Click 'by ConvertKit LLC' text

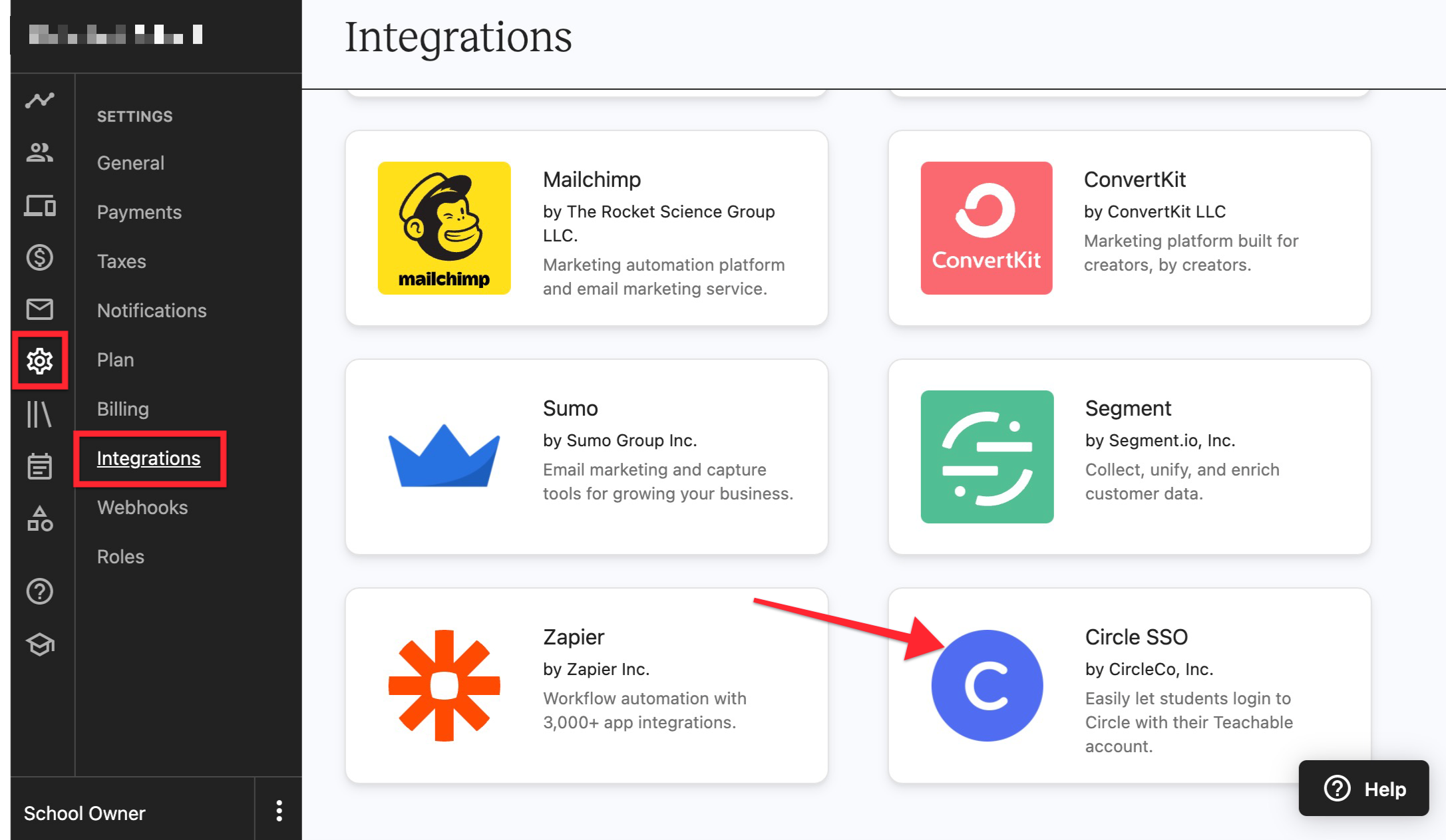click(1155, 211)
